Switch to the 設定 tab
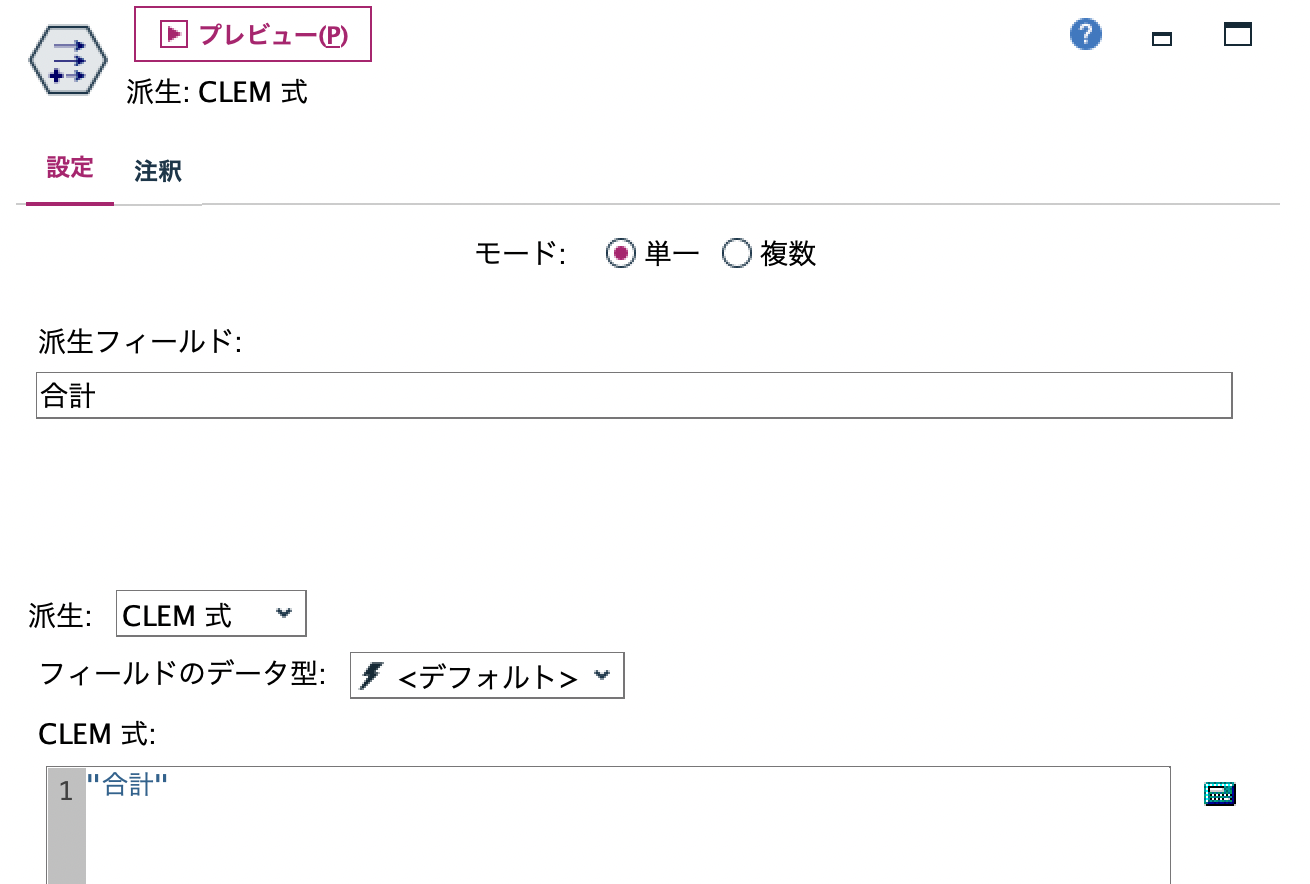 [x=67, y=170]
